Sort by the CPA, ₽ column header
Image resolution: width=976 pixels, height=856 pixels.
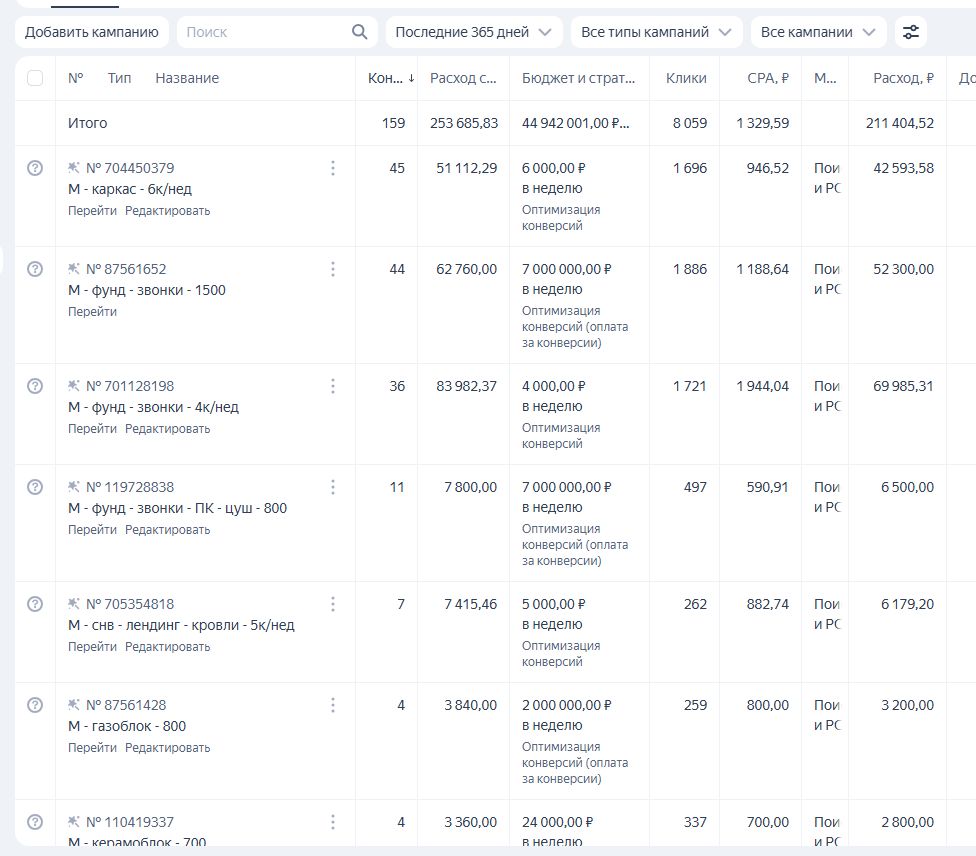click(767, 78)
